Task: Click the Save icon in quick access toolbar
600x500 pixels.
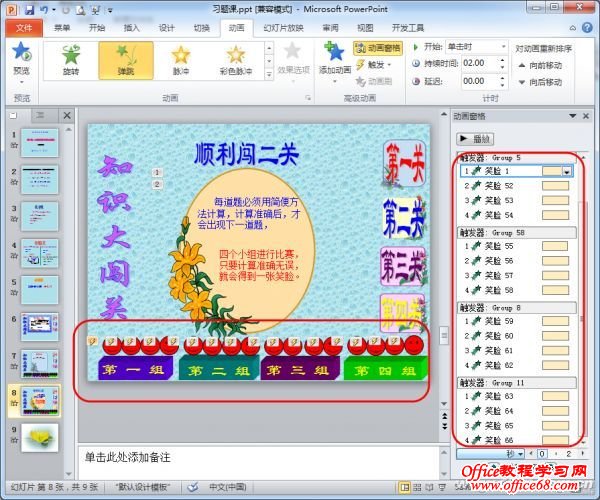Action: coord(29,10)
